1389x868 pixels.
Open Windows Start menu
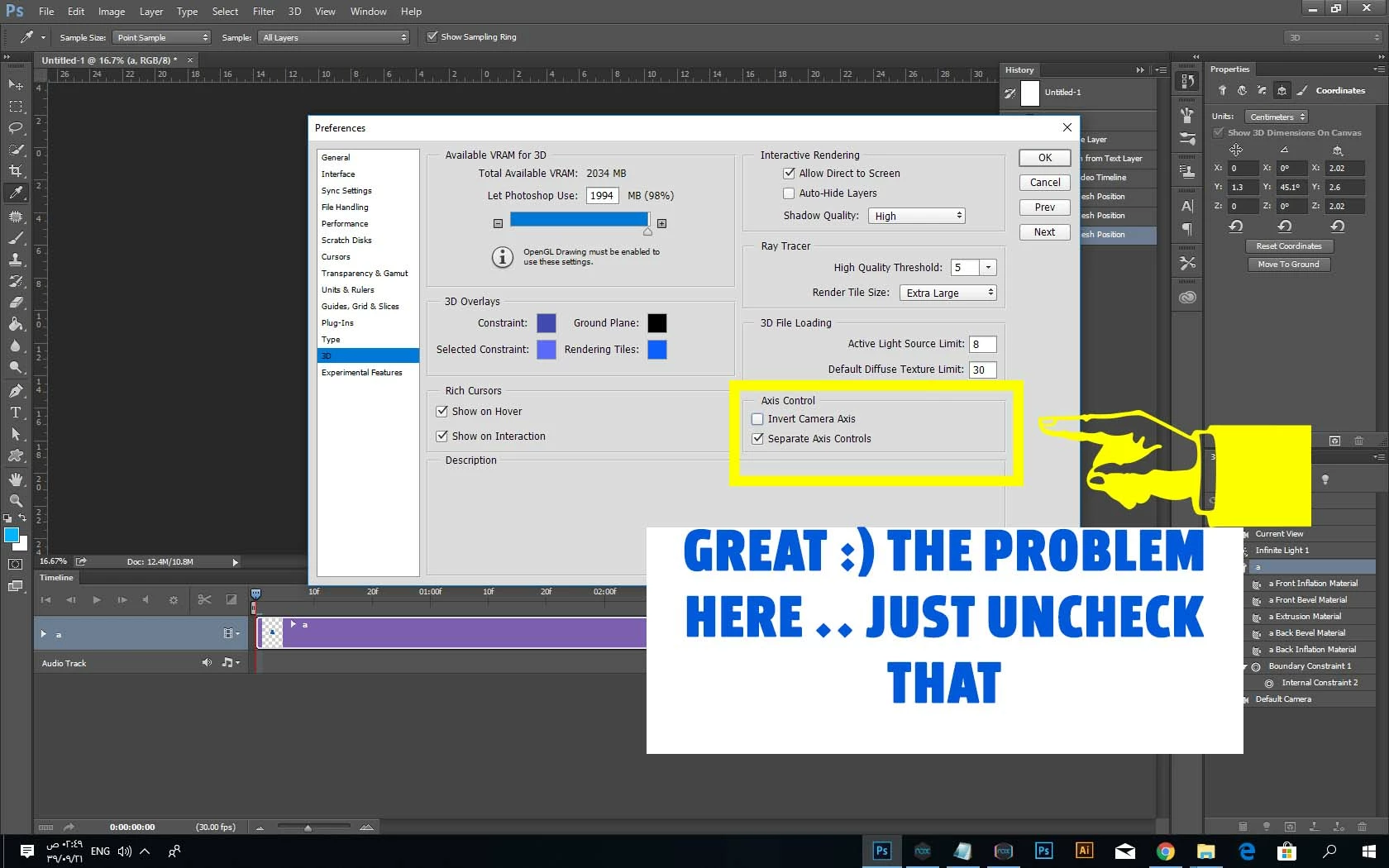(x=1368, y=851)
